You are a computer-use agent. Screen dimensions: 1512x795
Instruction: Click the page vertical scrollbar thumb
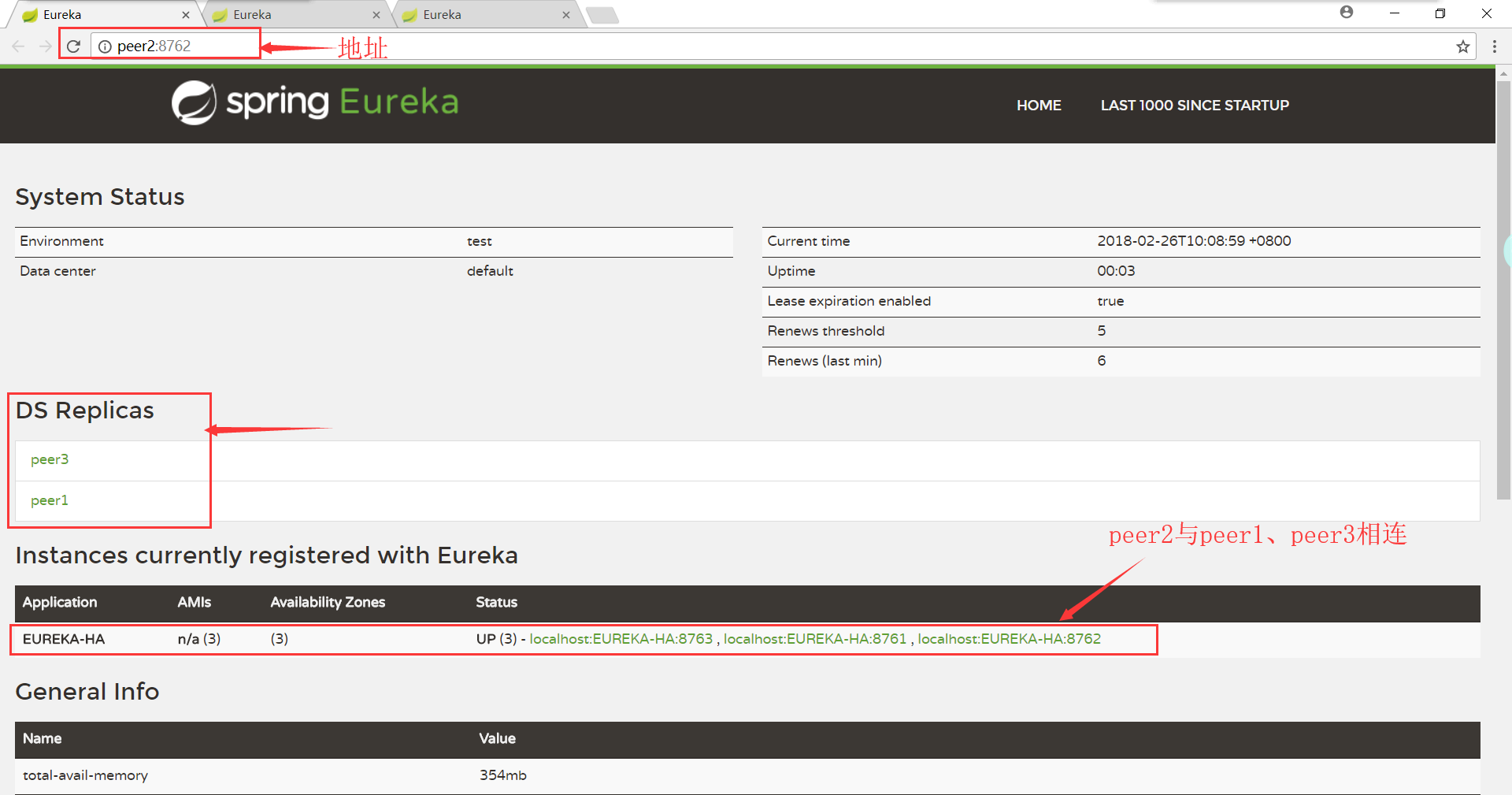[1503, 292]
